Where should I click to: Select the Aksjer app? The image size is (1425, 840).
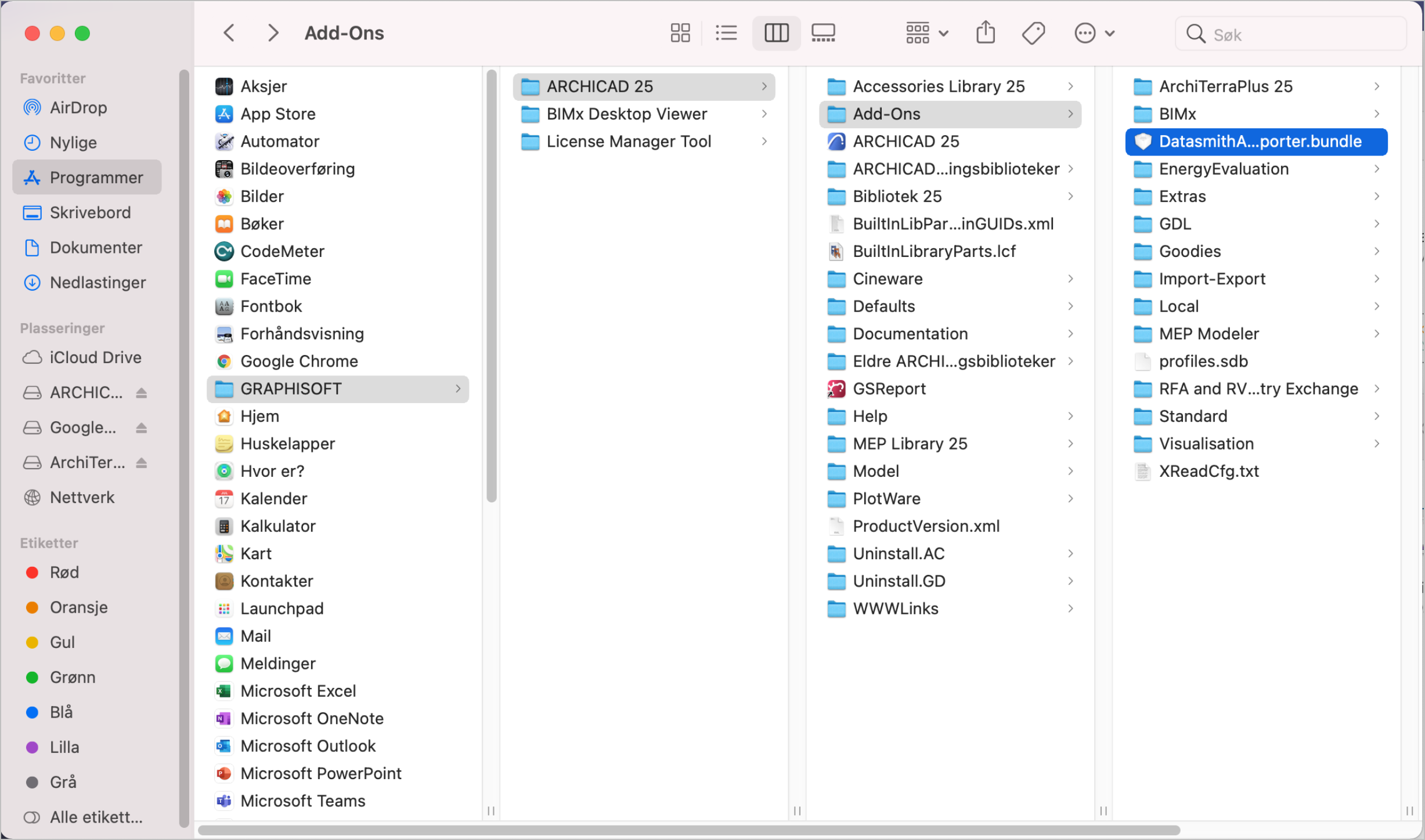coord(338,86)
